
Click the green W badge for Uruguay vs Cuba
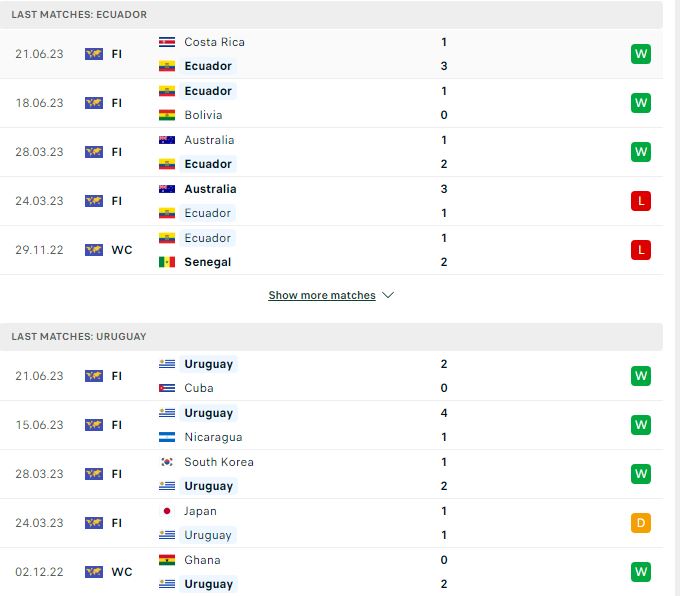click(x=641, y=376)
